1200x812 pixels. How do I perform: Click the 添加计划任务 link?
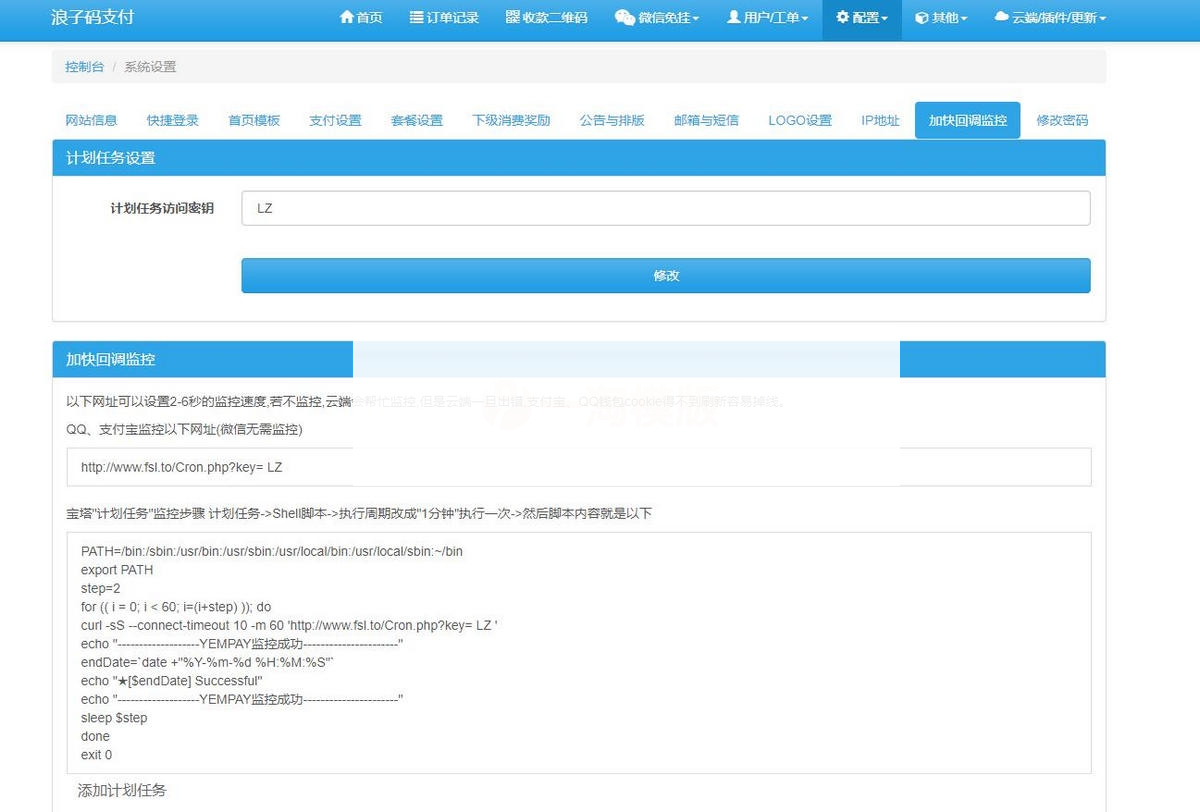[x=120, y=789]
